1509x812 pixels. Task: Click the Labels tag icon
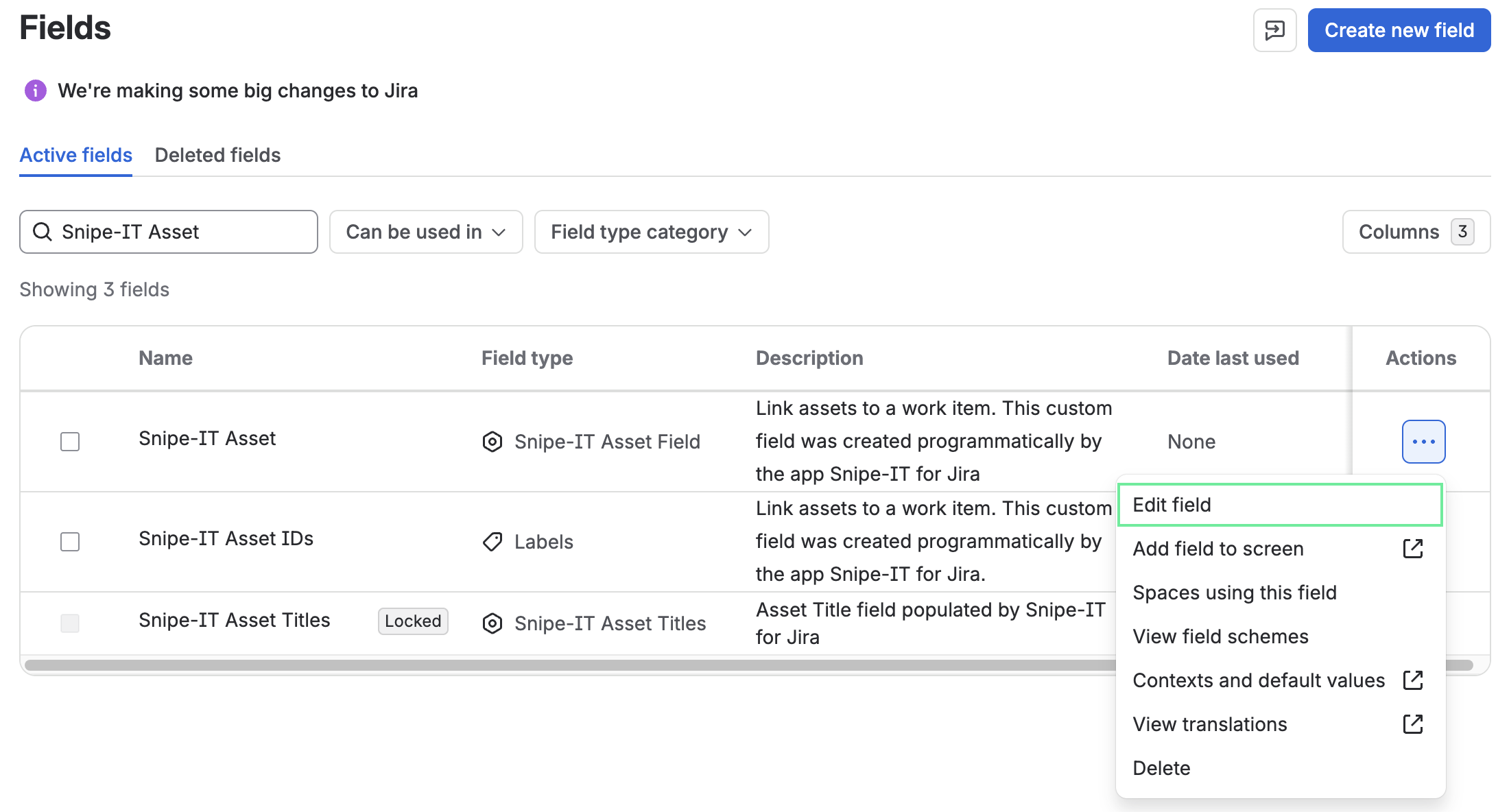(492, 542)
